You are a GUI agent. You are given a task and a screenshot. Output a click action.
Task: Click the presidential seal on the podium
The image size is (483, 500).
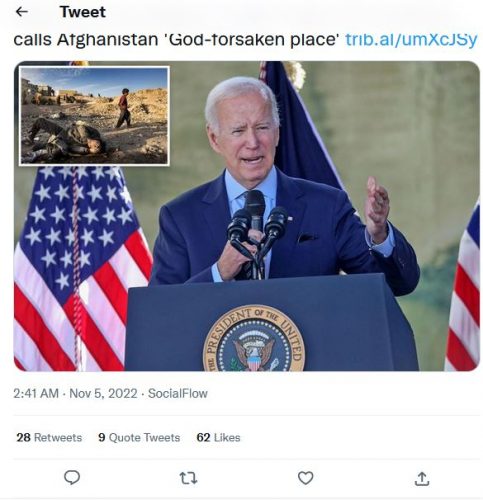[254, 338]
